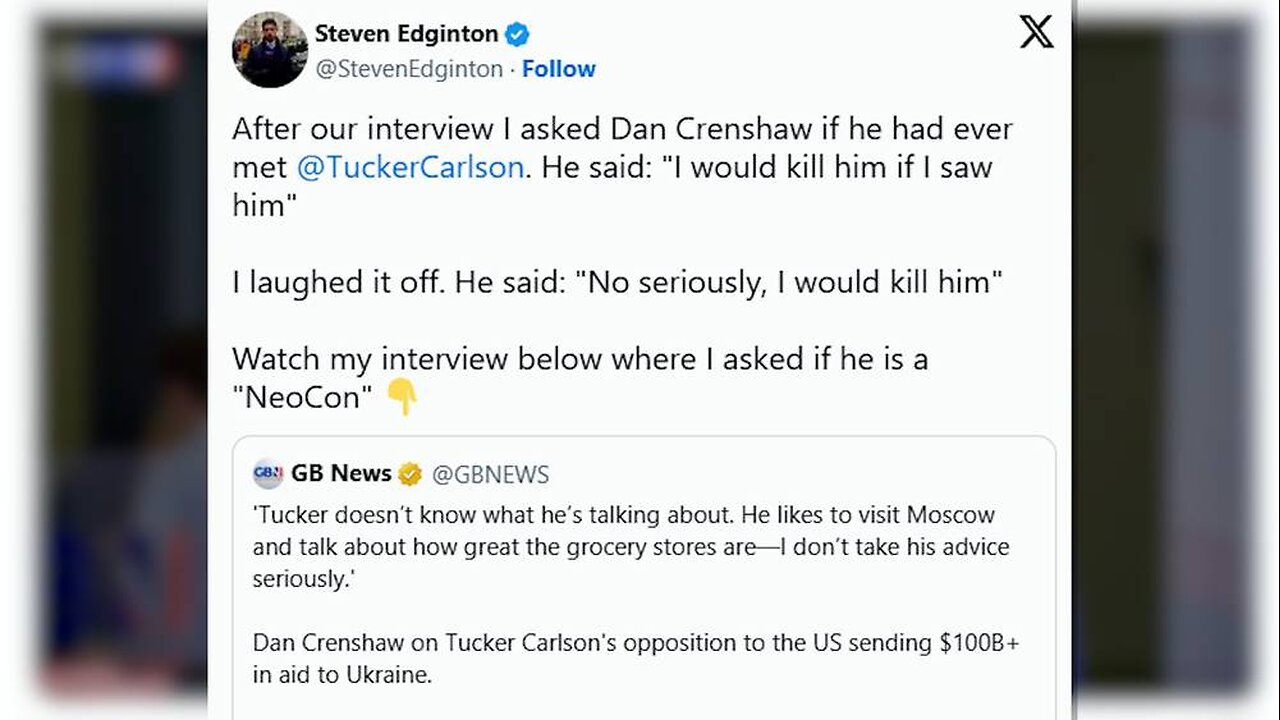The width and height of the screenshot is (1280, 720).
Task: Click the gold verified badge beside GB News
Action: [410, 474]
